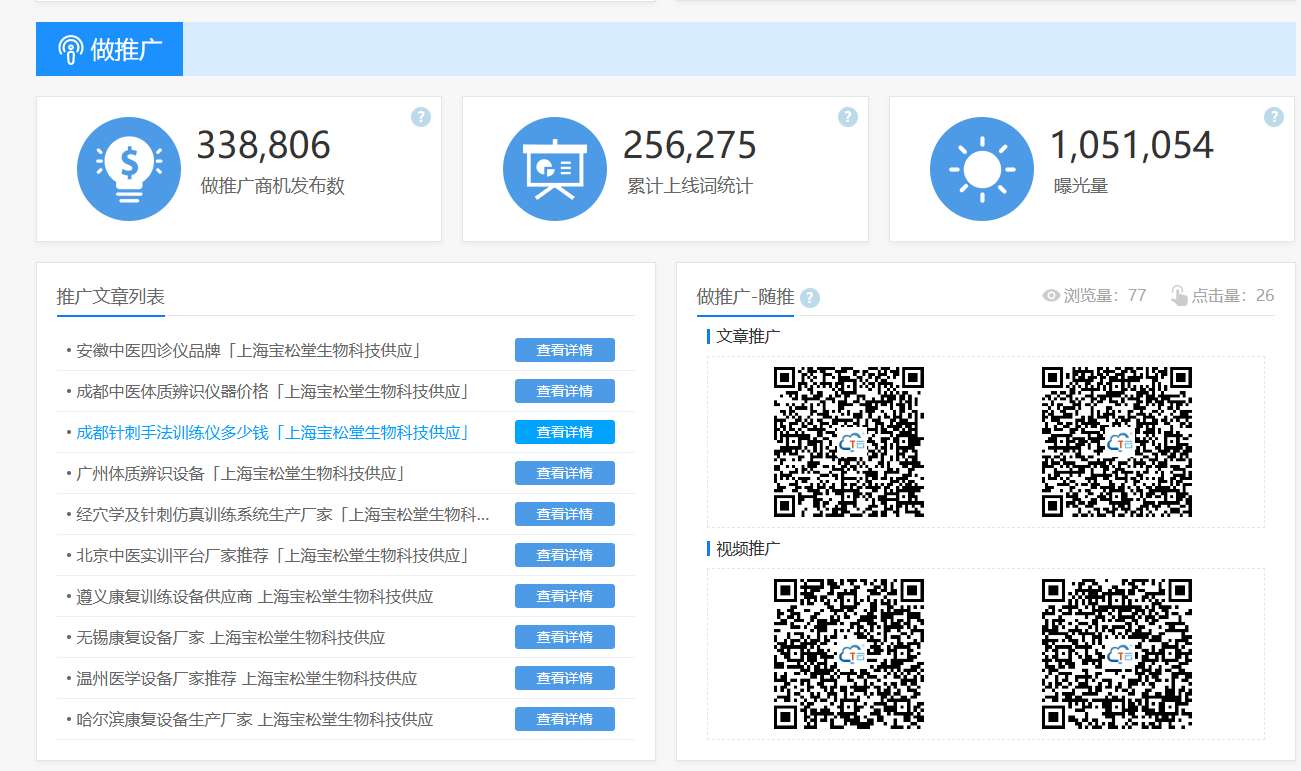1301x771 pixels.
Task: Click the pointer hand icon next to 点击量
Action: pos(1179,295)
